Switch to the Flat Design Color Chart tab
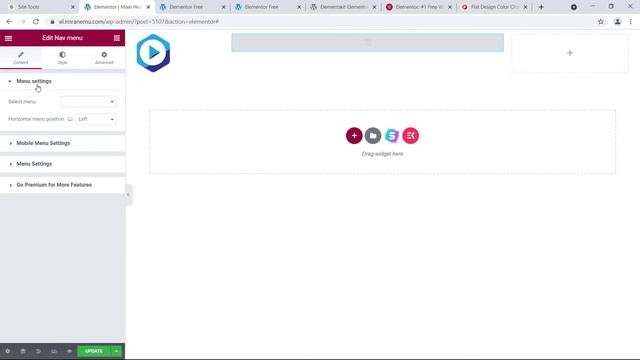640x360 pixels. pos(494,7)
